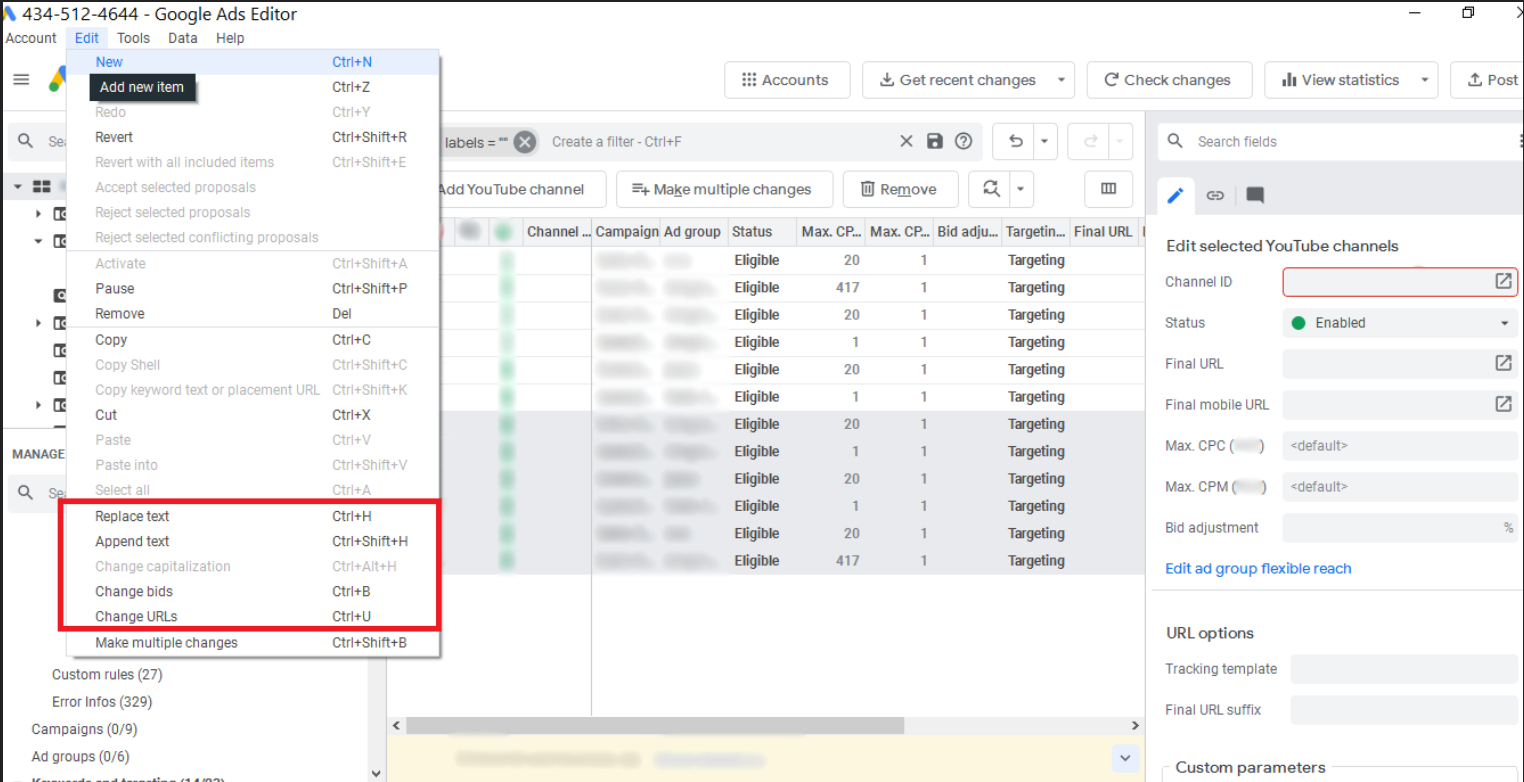Choose New from the Edit menu
The image size is (1524, 782).
coord(253,62)
